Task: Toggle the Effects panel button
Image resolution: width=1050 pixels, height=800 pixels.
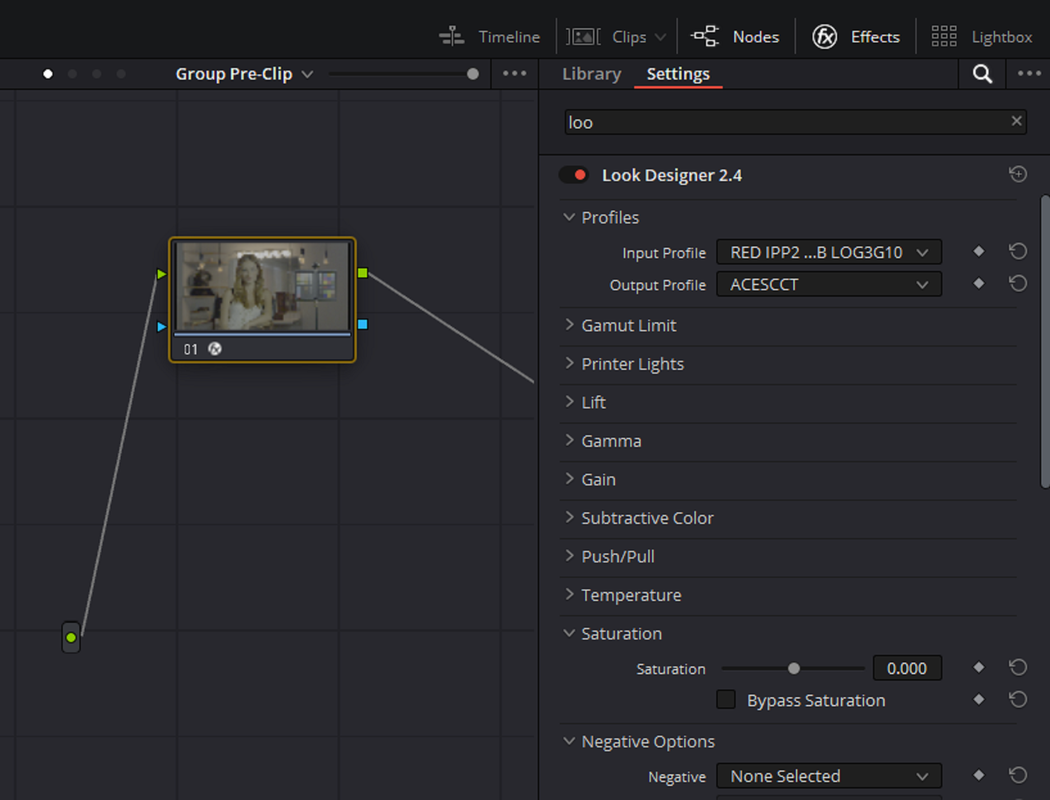Action: pos(856,36)
